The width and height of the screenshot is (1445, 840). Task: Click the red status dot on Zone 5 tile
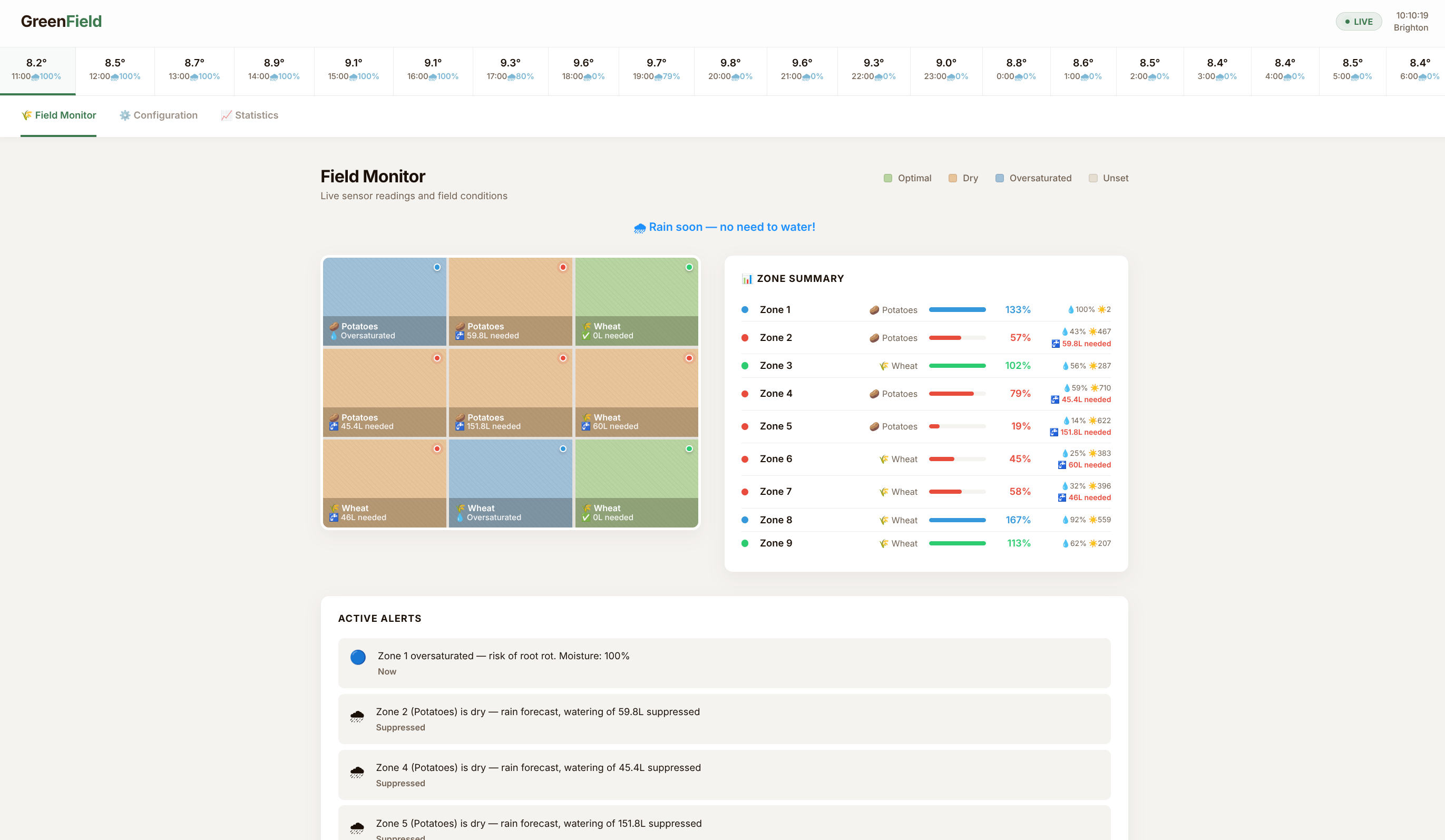562,358
